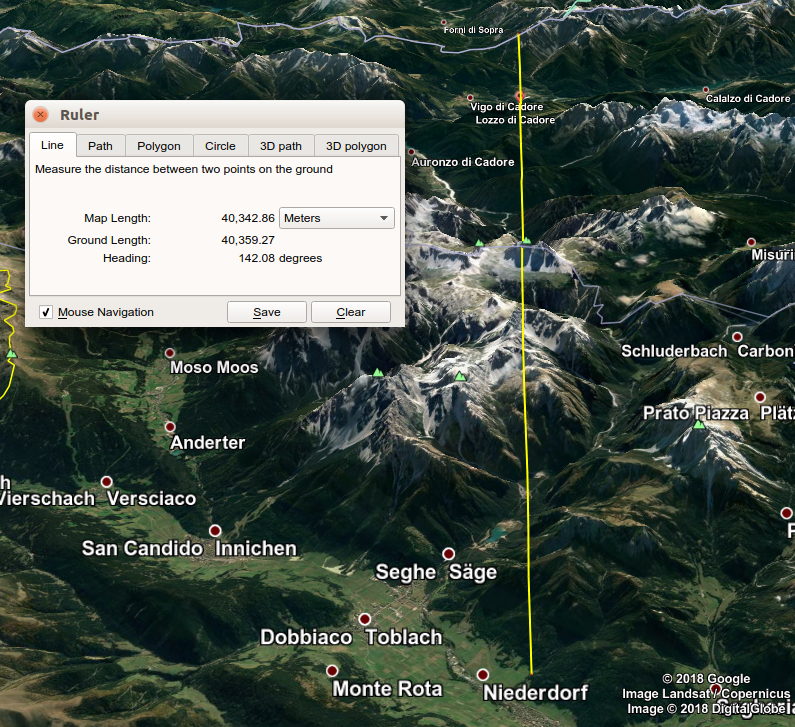This screenshot has width=795, height=727.
Task: Open the 3D polygon tab
Action: tap(356, 146)
